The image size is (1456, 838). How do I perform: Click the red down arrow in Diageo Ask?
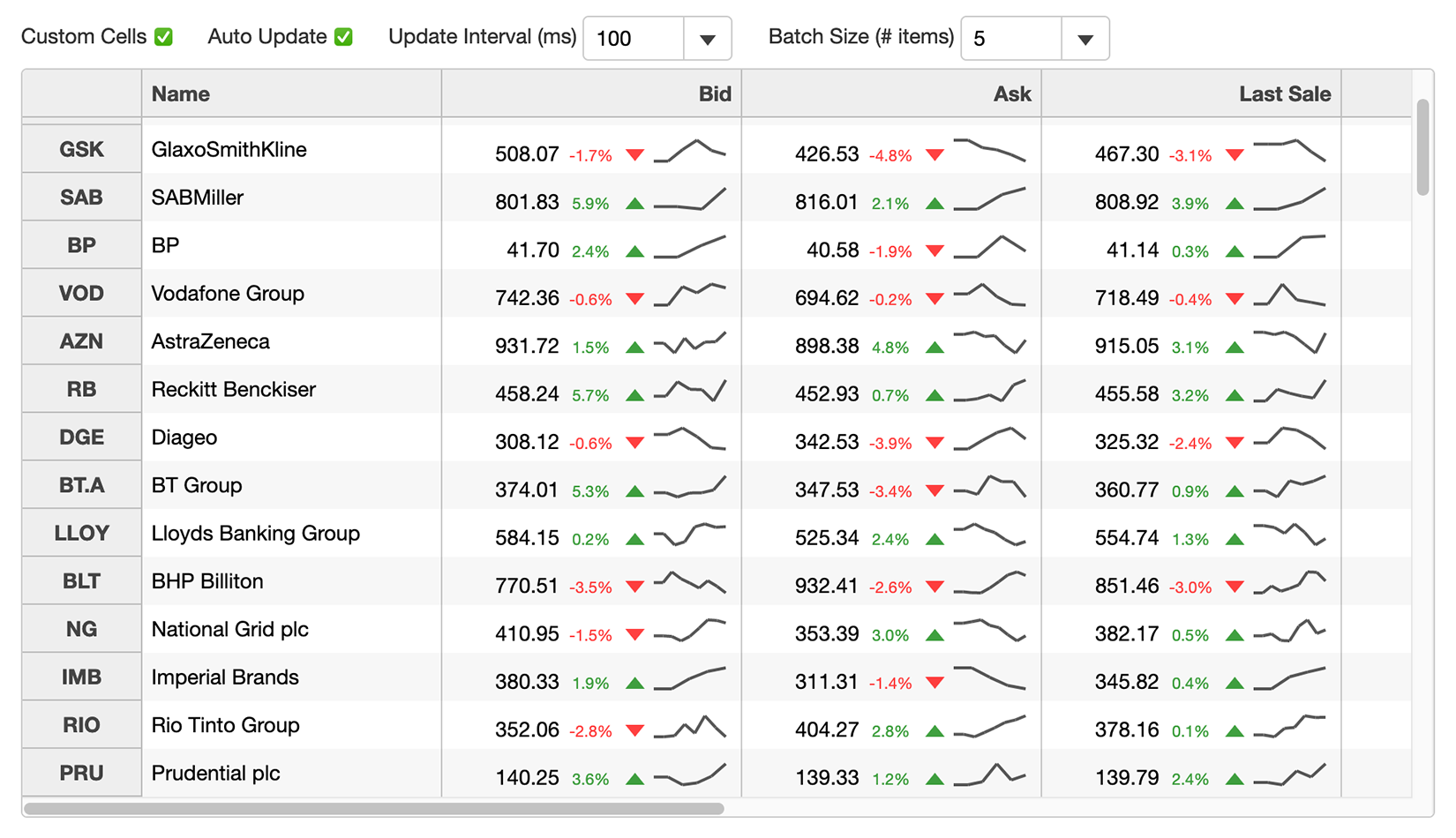[934, 443]
